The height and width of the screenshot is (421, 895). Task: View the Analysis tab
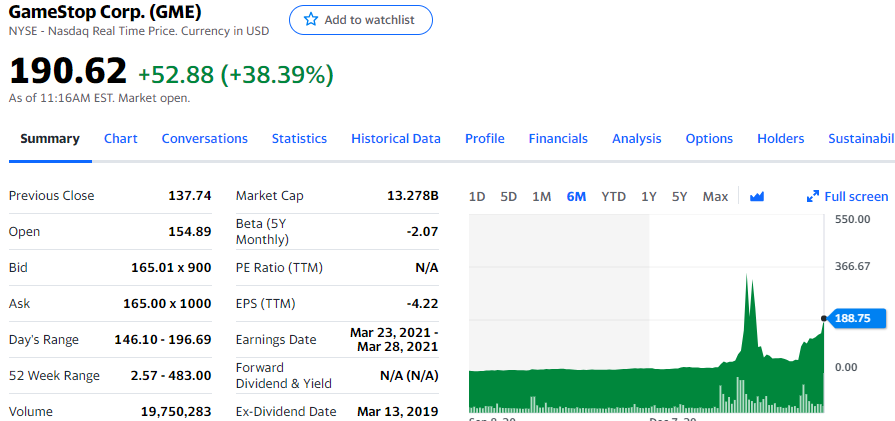tap(636, 139)
